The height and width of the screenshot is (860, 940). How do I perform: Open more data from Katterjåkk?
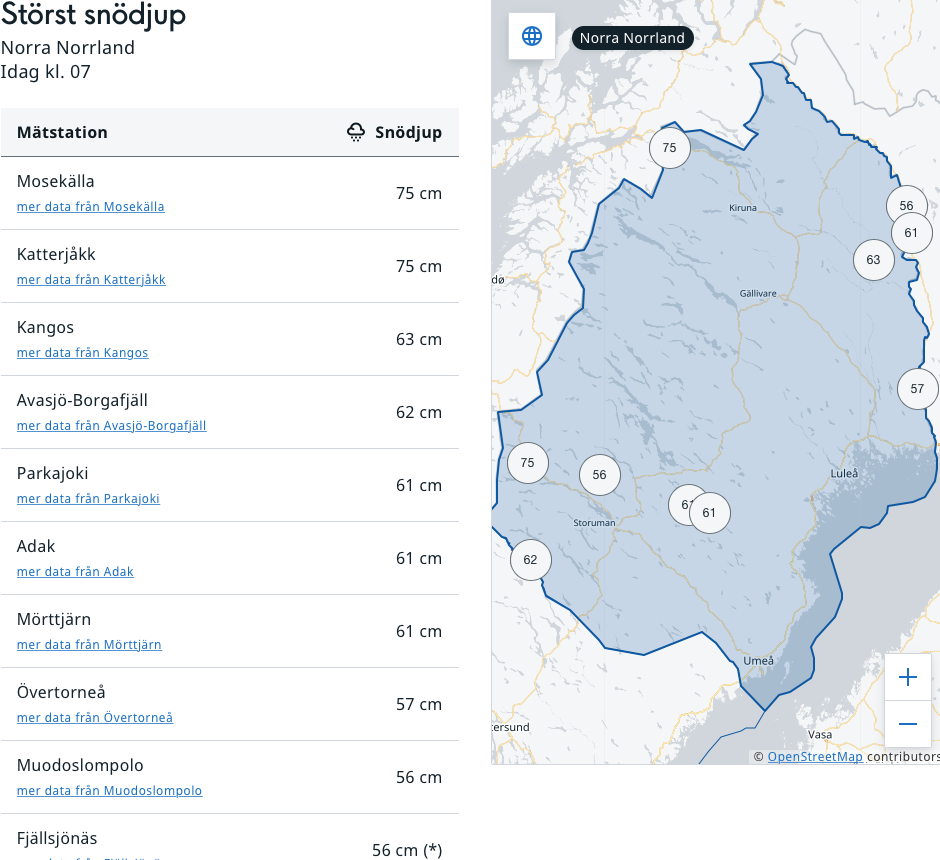click(x=91, y=280)
